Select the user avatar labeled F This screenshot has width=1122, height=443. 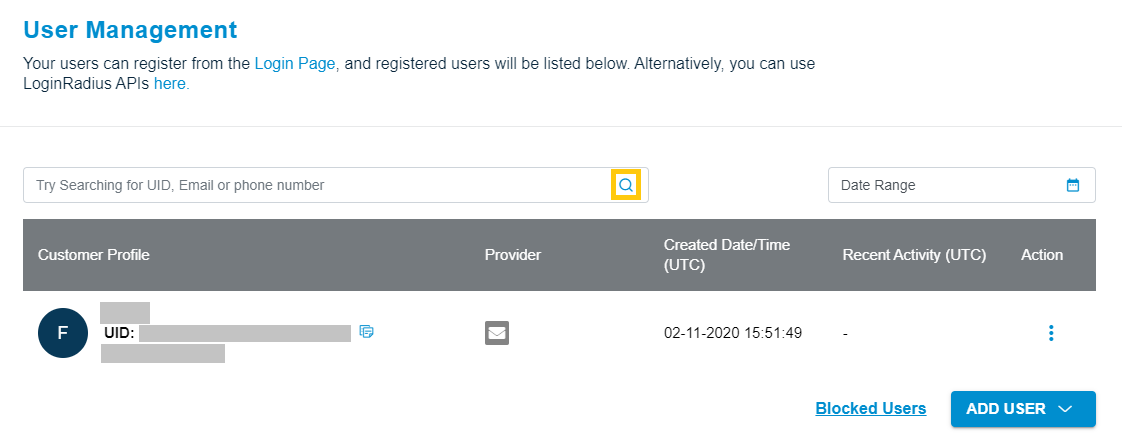(63, 333)
